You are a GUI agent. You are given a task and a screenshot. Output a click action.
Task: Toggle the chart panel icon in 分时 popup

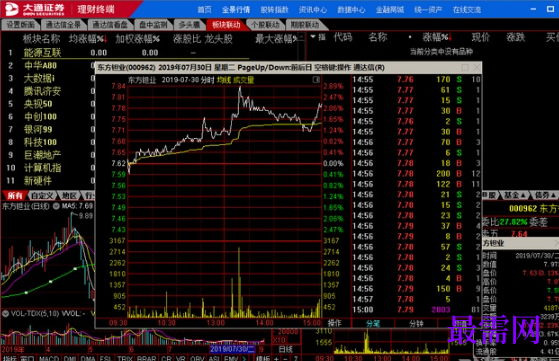click(316, 79)
